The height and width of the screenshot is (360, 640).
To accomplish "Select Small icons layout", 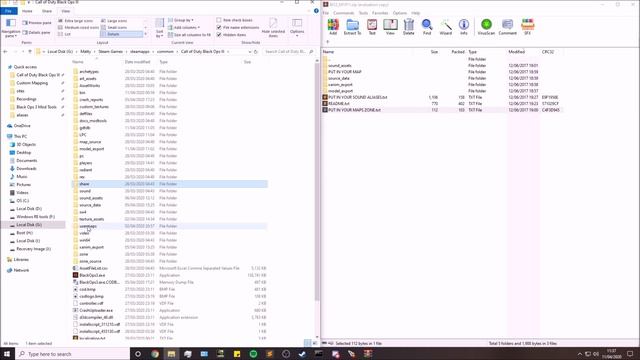I will tap(114, 27).
